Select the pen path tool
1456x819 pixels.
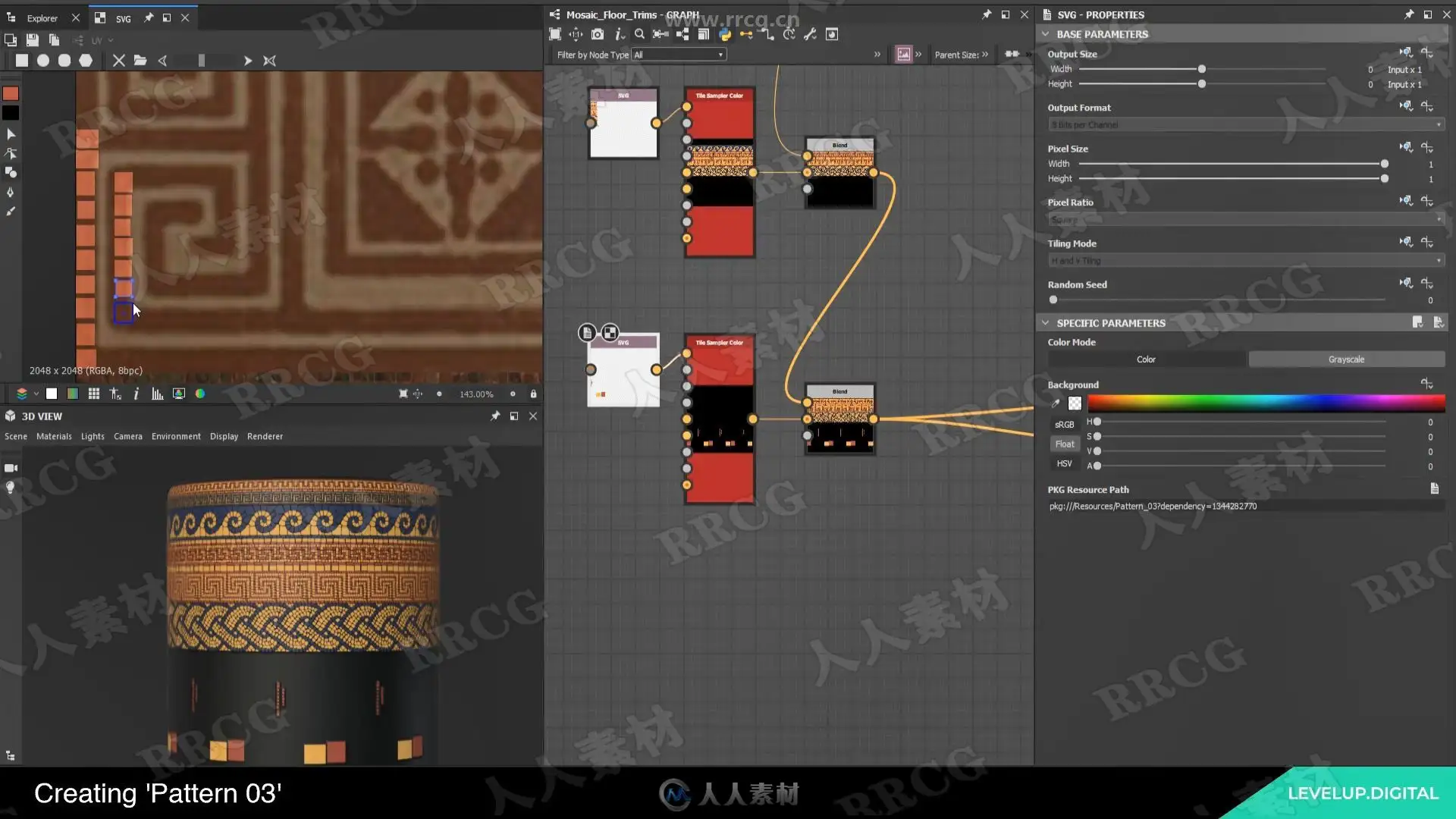point(11,192)
